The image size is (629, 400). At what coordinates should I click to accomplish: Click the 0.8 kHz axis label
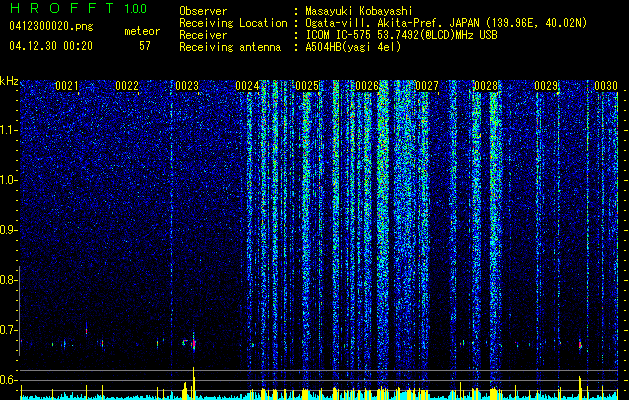[9, 280]
